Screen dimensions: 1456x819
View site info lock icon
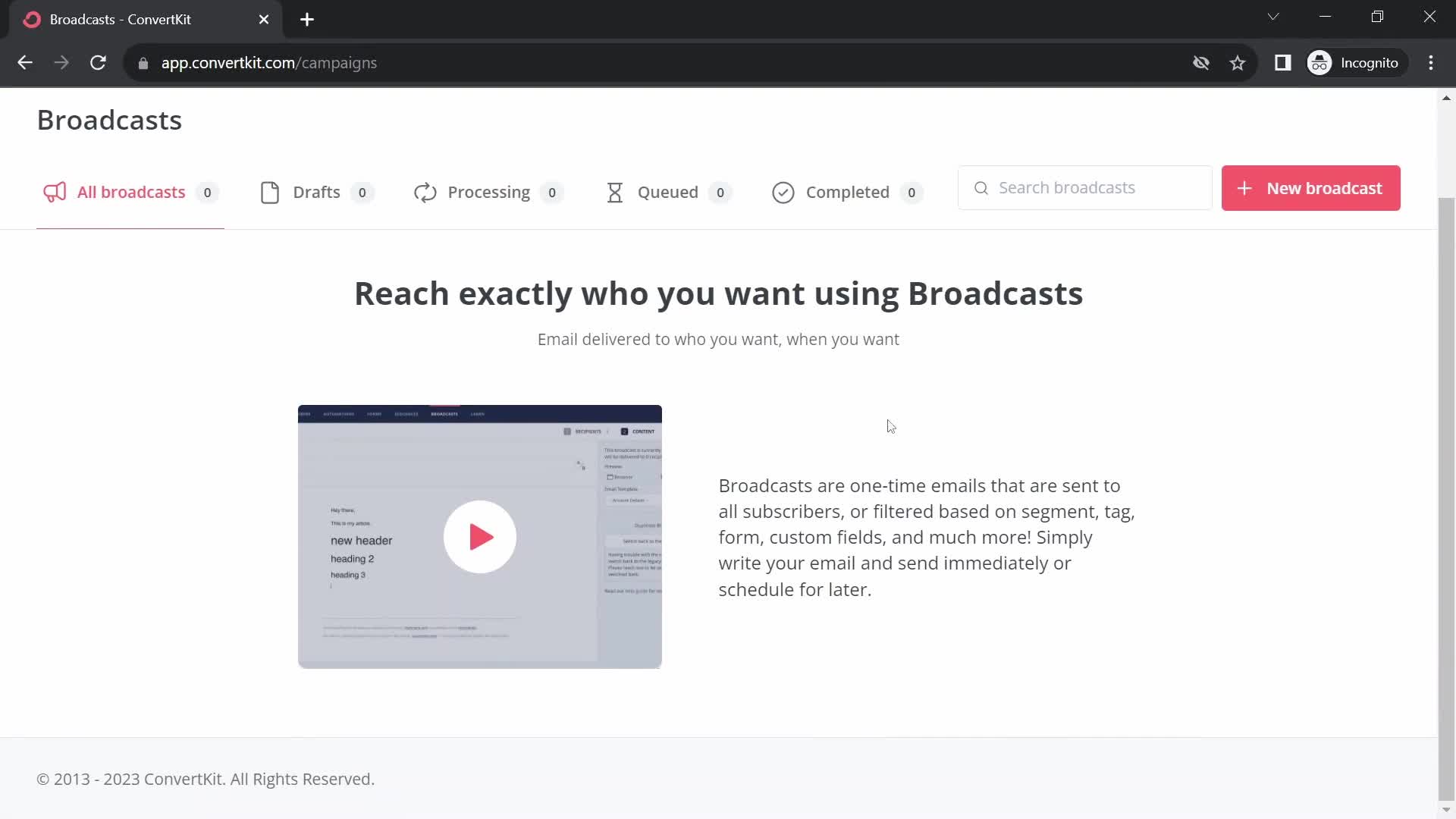coord(143,64)
